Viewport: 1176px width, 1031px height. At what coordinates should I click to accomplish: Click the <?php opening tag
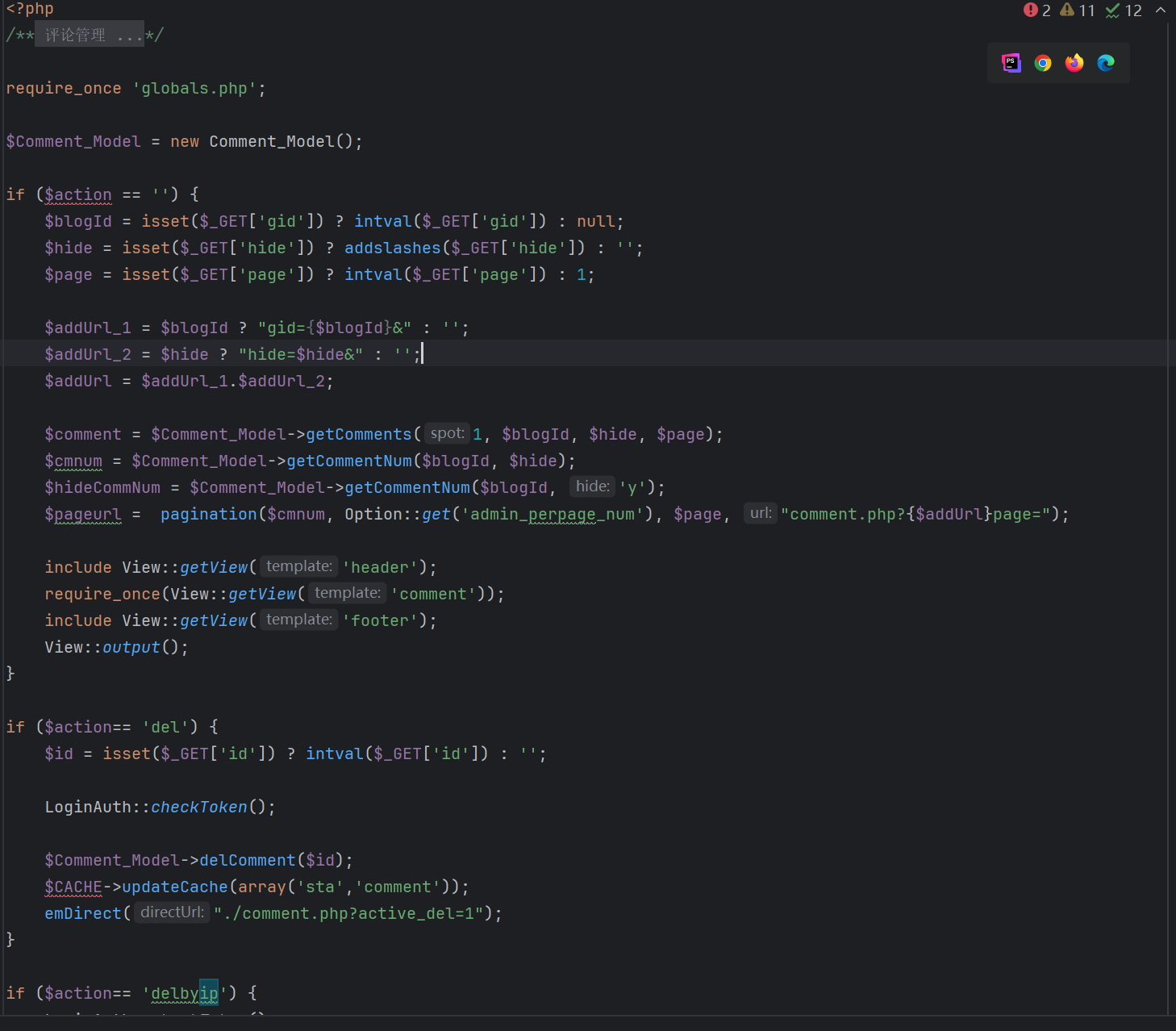(x=30, y=9)
